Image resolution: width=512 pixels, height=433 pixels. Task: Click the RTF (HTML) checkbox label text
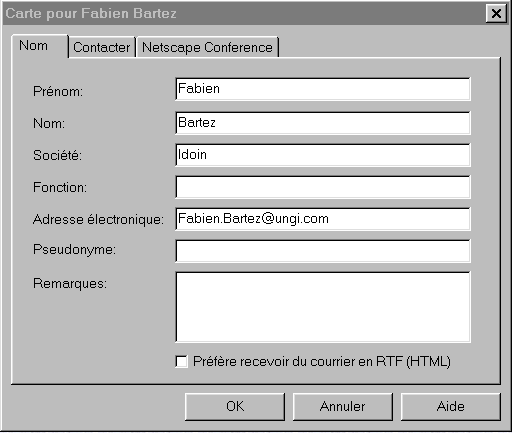tap(322, 362)
